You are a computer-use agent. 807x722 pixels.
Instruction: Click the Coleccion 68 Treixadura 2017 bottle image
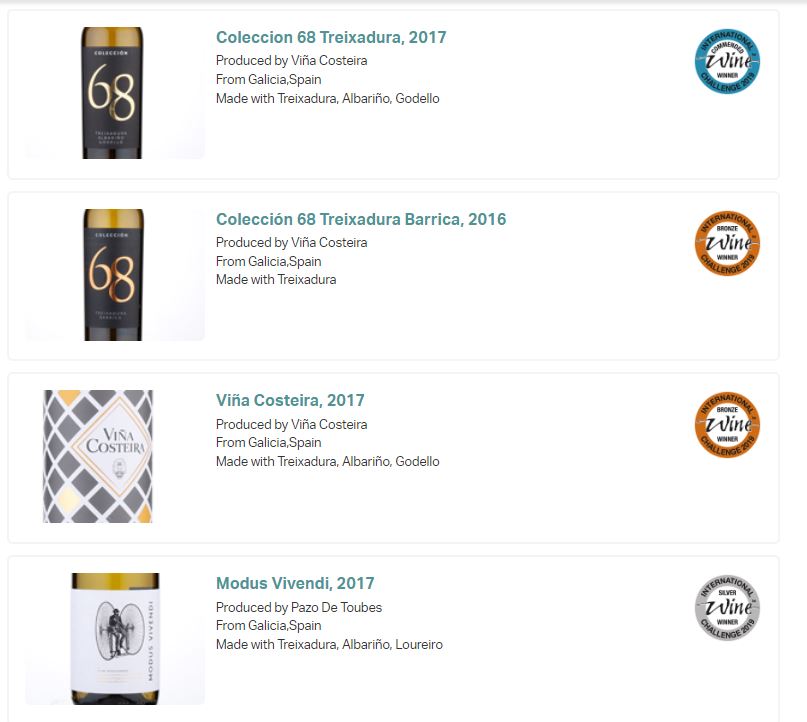114,93
